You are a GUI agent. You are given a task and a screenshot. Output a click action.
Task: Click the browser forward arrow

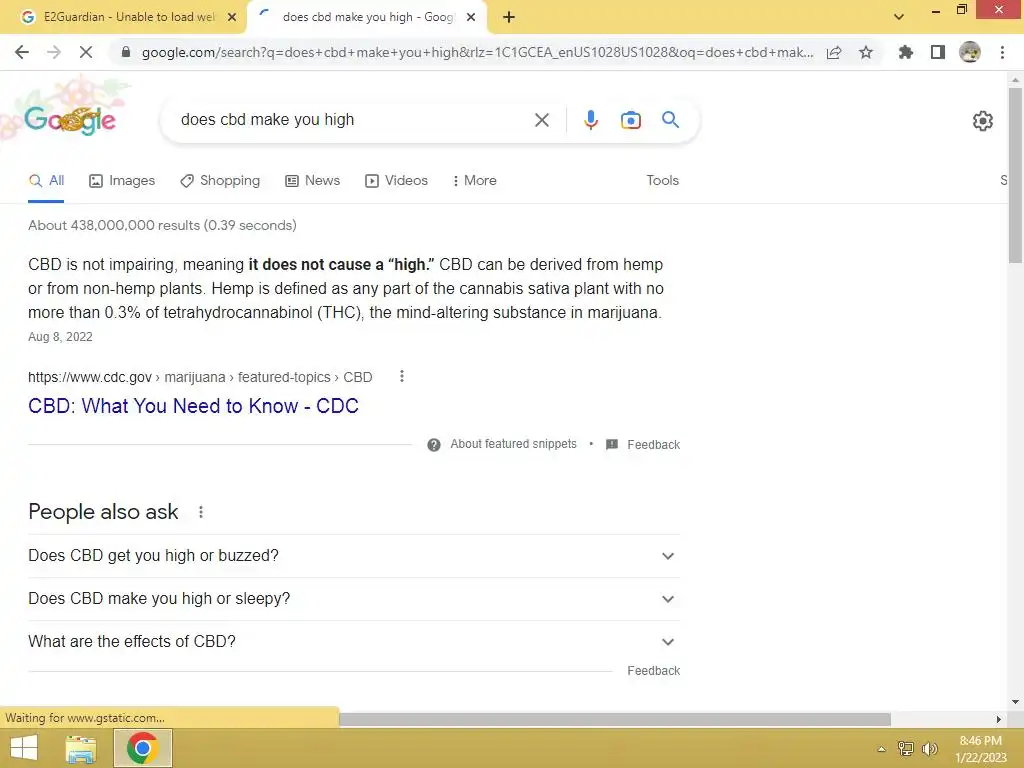point(54,52)
